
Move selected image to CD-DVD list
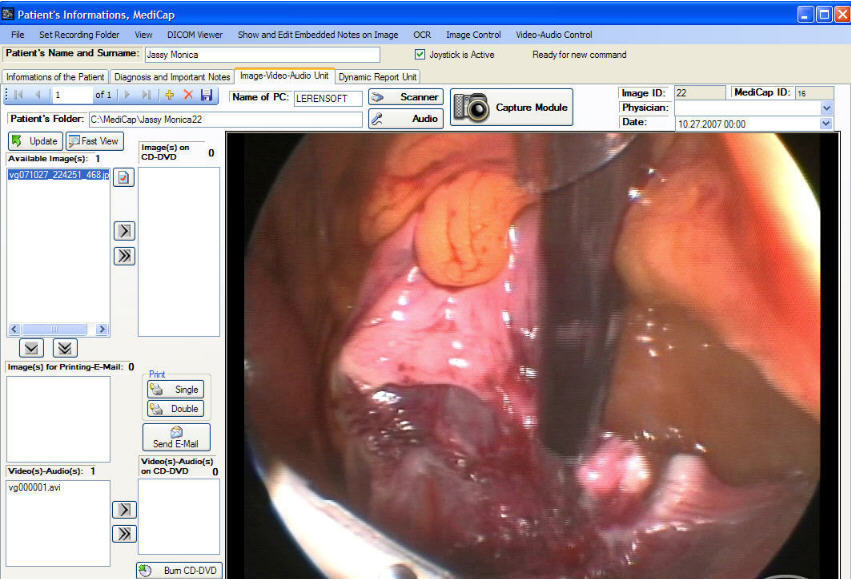coord(124,230)
